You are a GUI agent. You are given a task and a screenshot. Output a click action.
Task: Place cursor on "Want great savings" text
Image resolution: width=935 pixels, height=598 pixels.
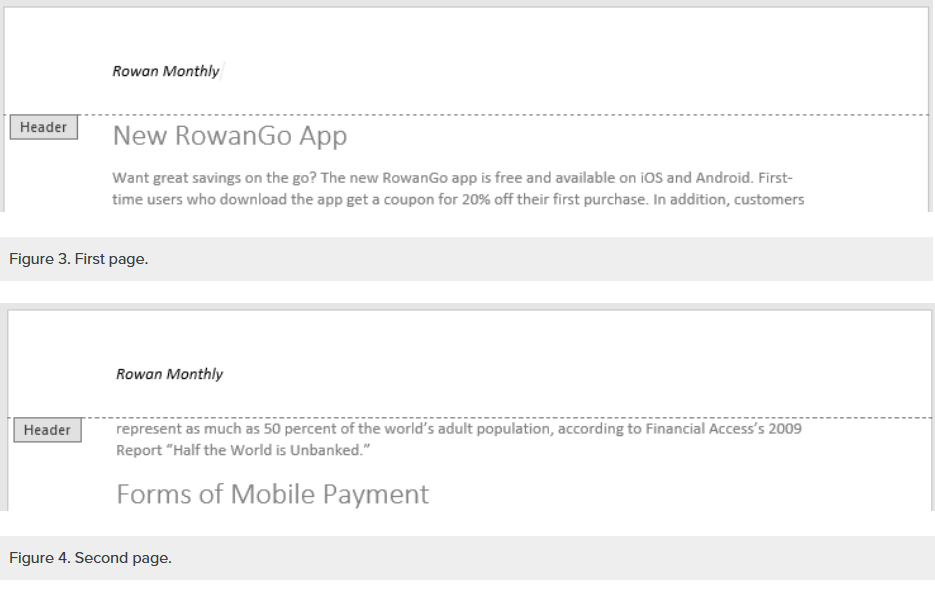point(171,179)
